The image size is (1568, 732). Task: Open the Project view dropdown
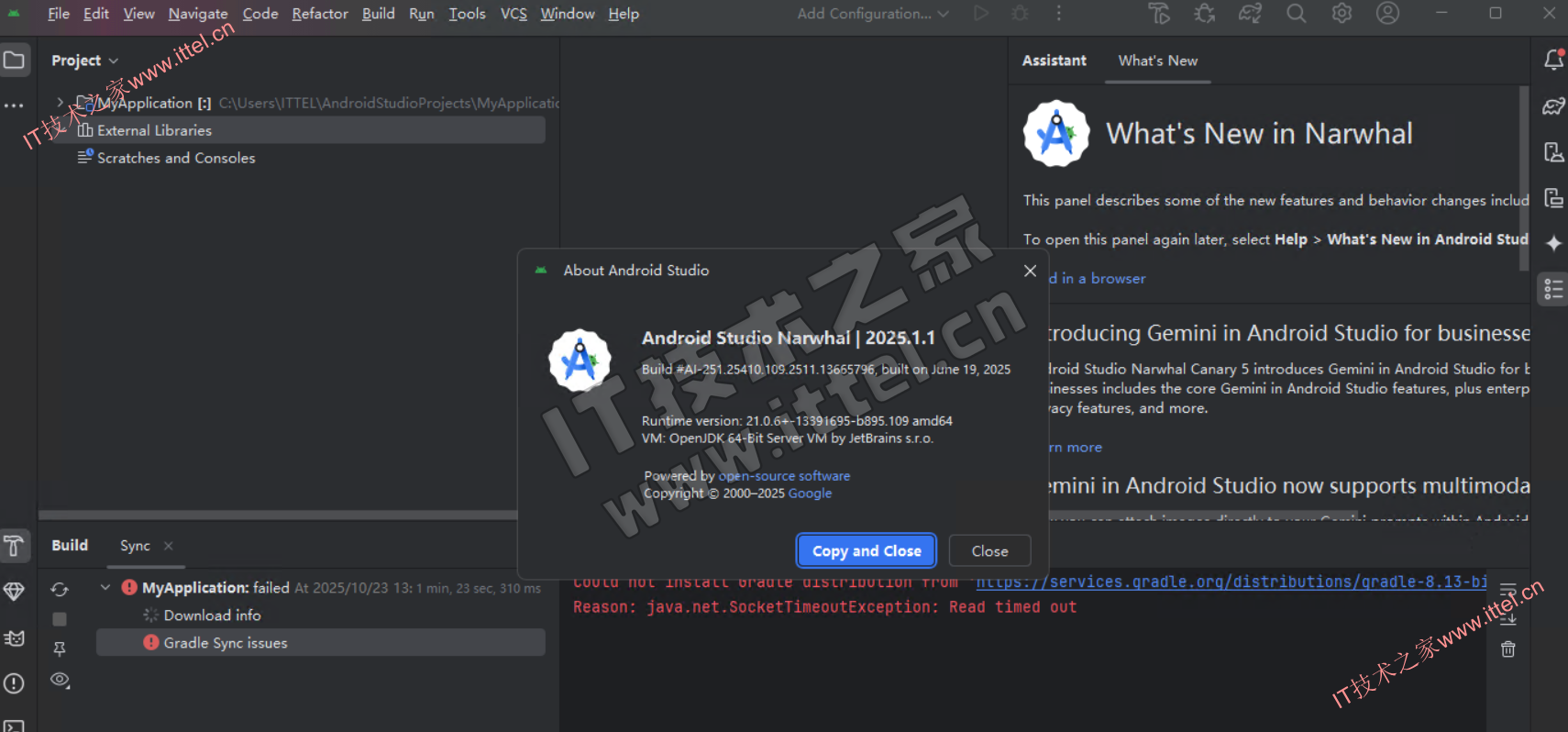point(84,61)
